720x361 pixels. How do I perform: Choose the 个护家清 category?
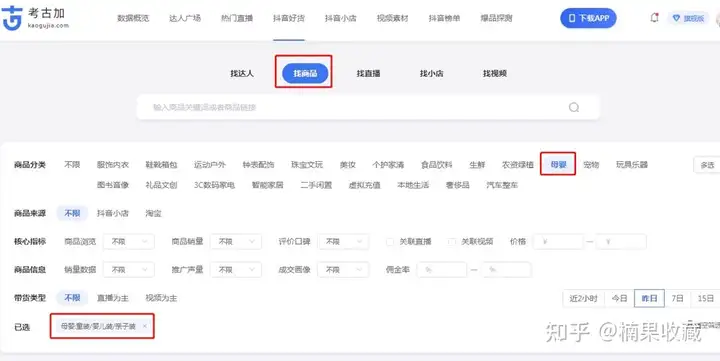[x=388, y=164]
